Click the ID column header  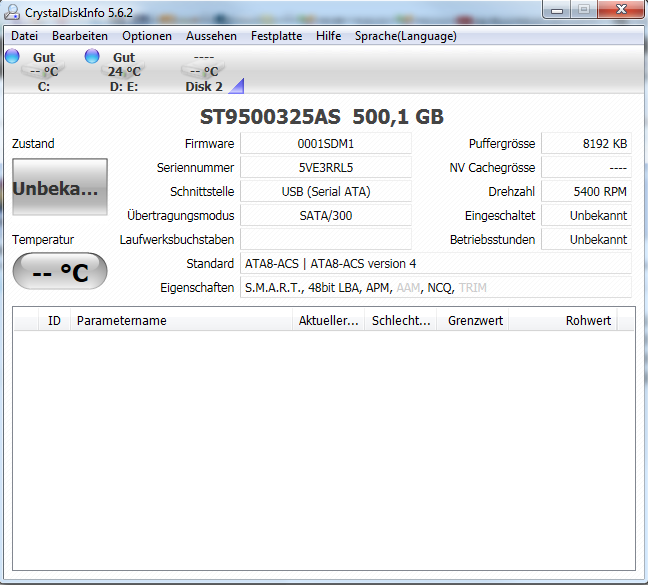coord(54,321)
